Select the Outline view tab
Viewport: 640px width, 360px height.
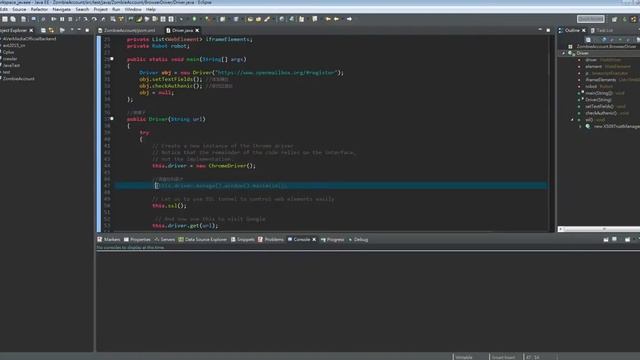(x=572, y=30)
